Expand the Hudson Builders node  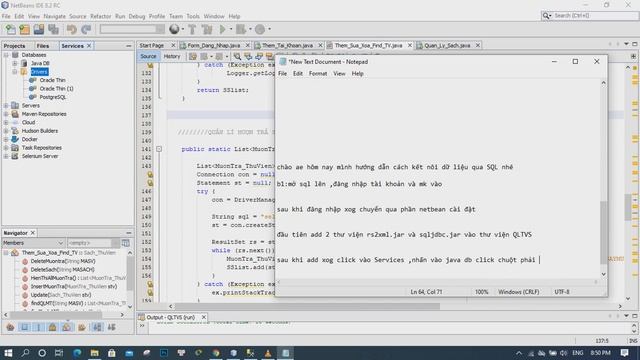pyautogui.click(x=6, y=131)
